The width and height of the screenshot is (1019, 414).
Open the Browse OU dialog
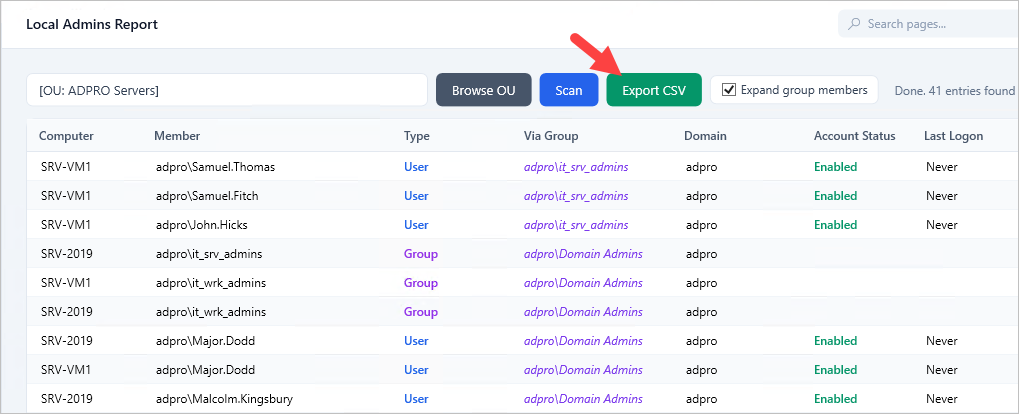click(484, 90)
